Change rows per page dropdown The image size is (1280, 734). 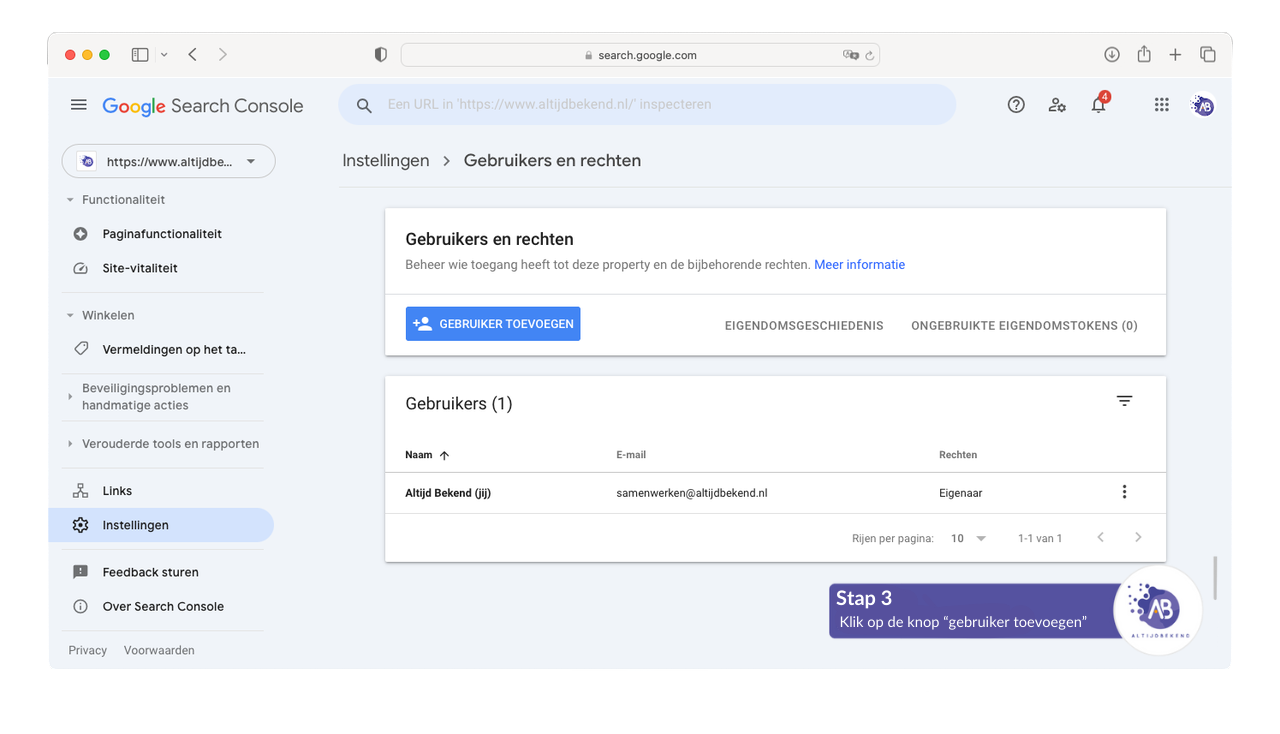click(968, 538)
